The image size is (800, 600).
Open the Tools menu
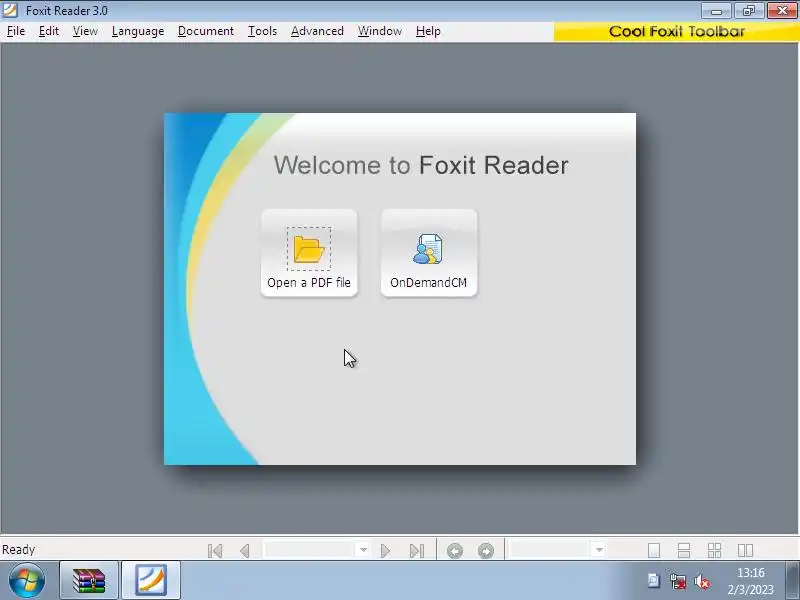262,31
